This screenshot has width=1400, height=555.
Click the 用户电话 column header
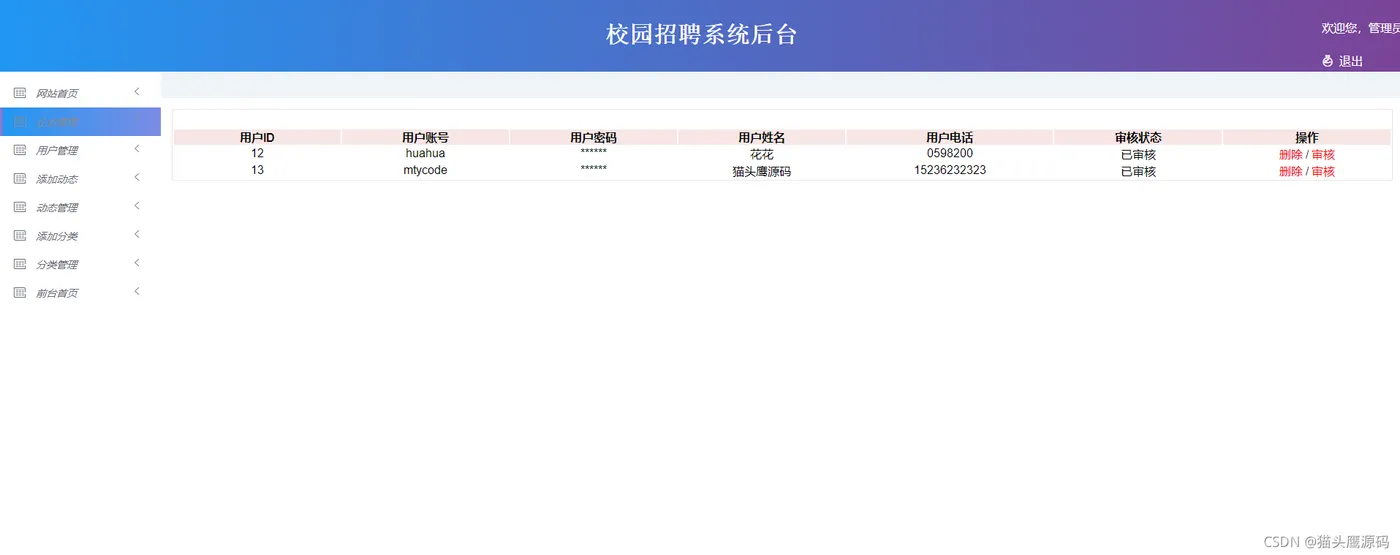pos(950,138)
